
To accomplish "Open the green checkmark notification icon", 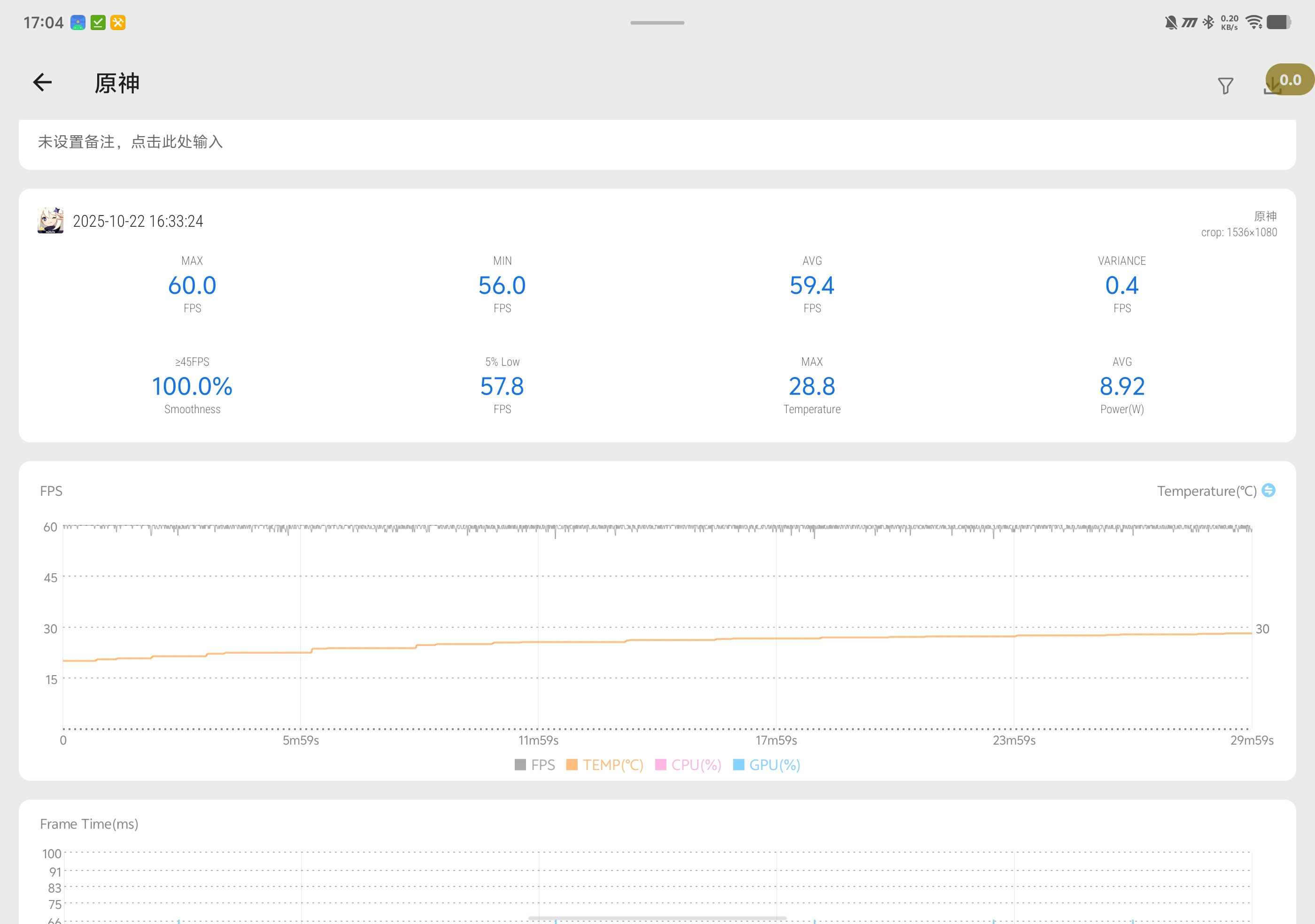I will pyautogui.click(x=98, y=23).
